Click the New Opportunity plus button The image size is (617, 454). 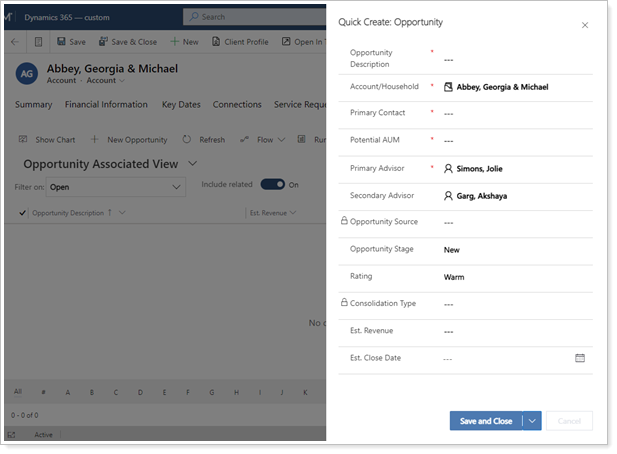95,140
